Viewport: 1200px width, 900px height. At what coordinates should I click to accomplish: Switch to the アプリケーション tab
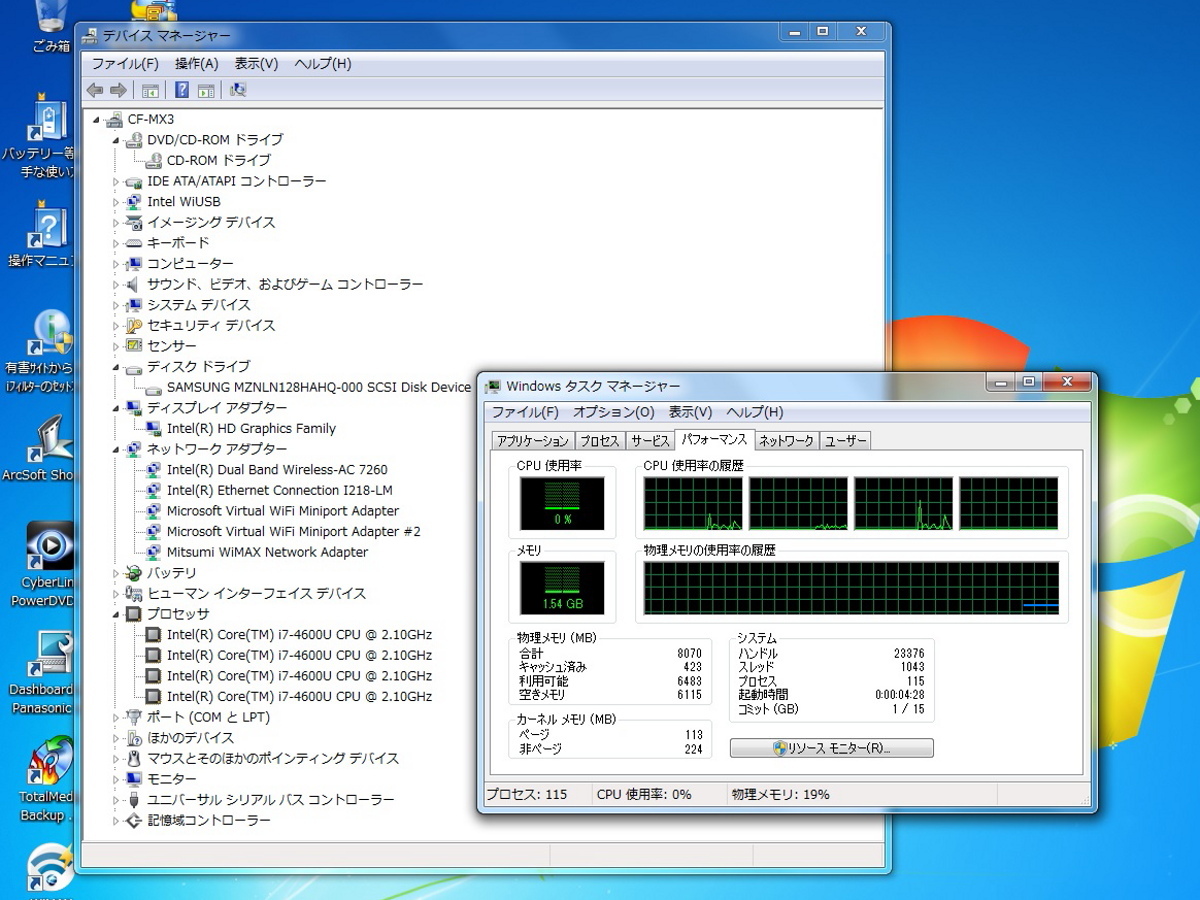(x=533, y=441)
